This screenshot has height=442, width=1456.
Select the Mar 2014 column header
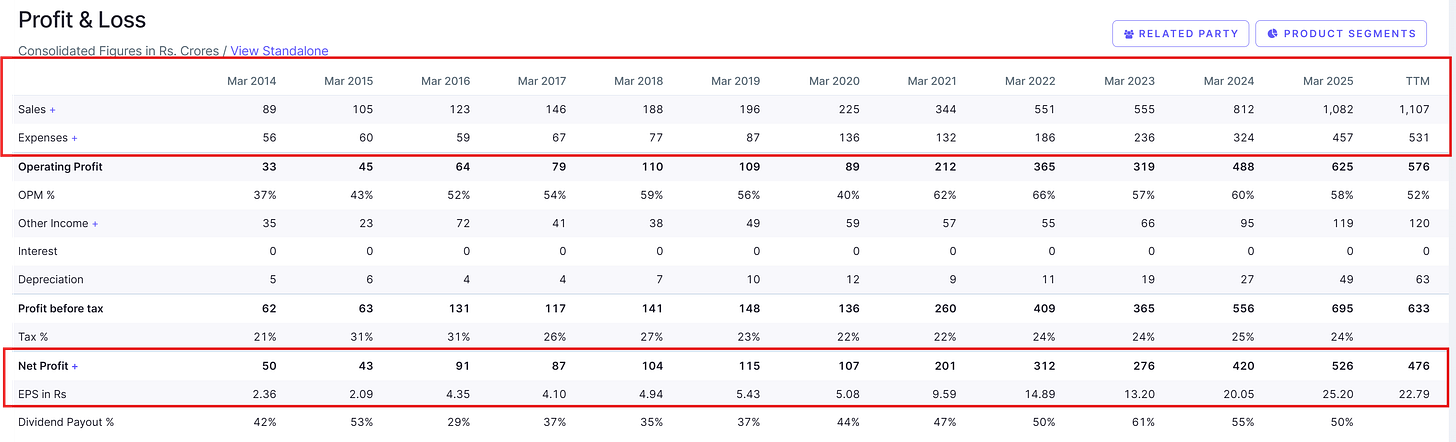[x=252, y=81]
